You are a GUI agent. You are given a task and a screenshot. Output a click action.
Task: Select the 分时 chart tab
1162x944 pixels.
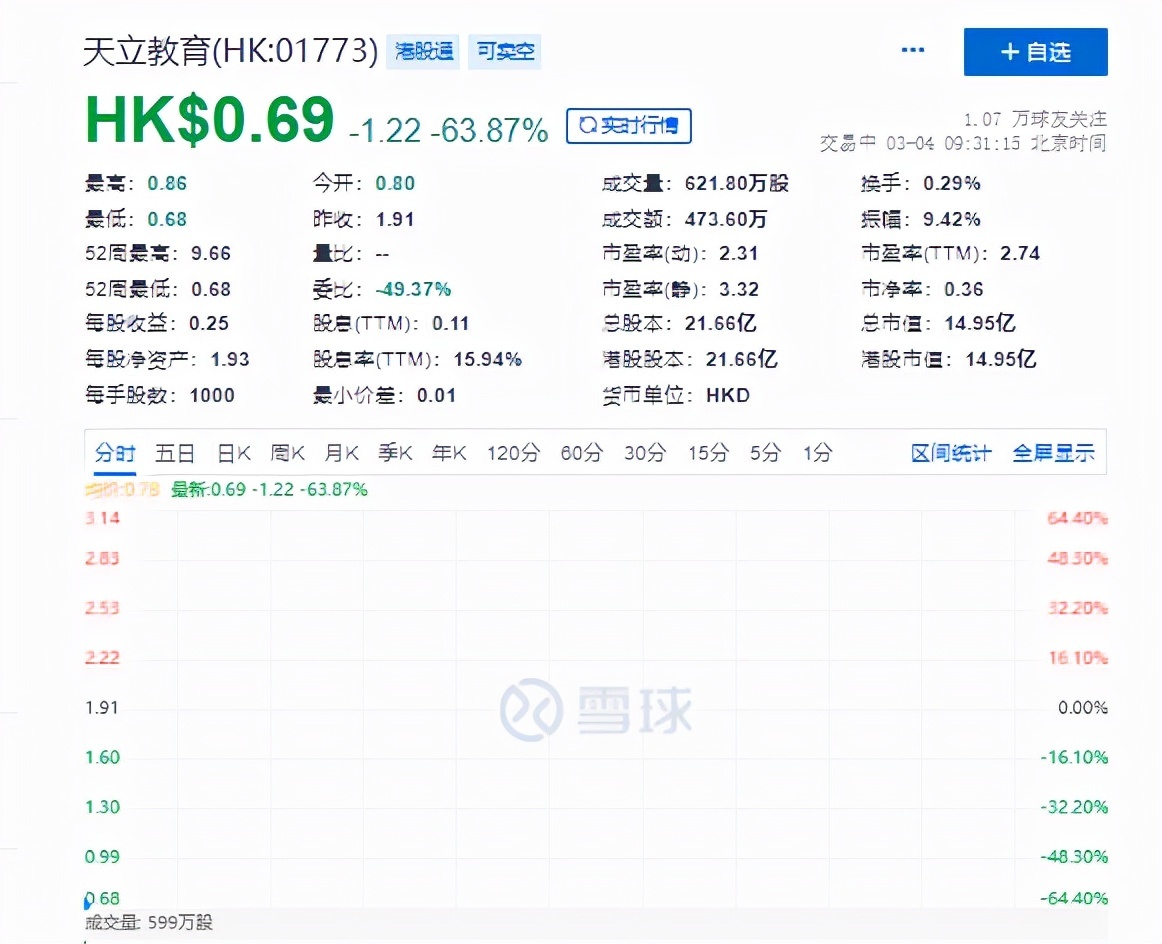click(115, 453)
